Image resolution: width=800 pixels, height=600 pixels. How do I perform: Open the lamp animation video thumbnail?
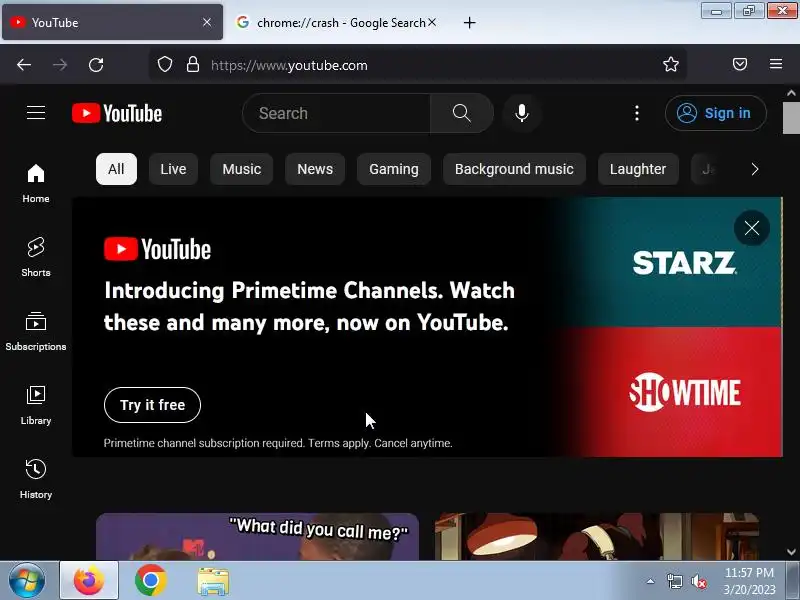(596, 536)
